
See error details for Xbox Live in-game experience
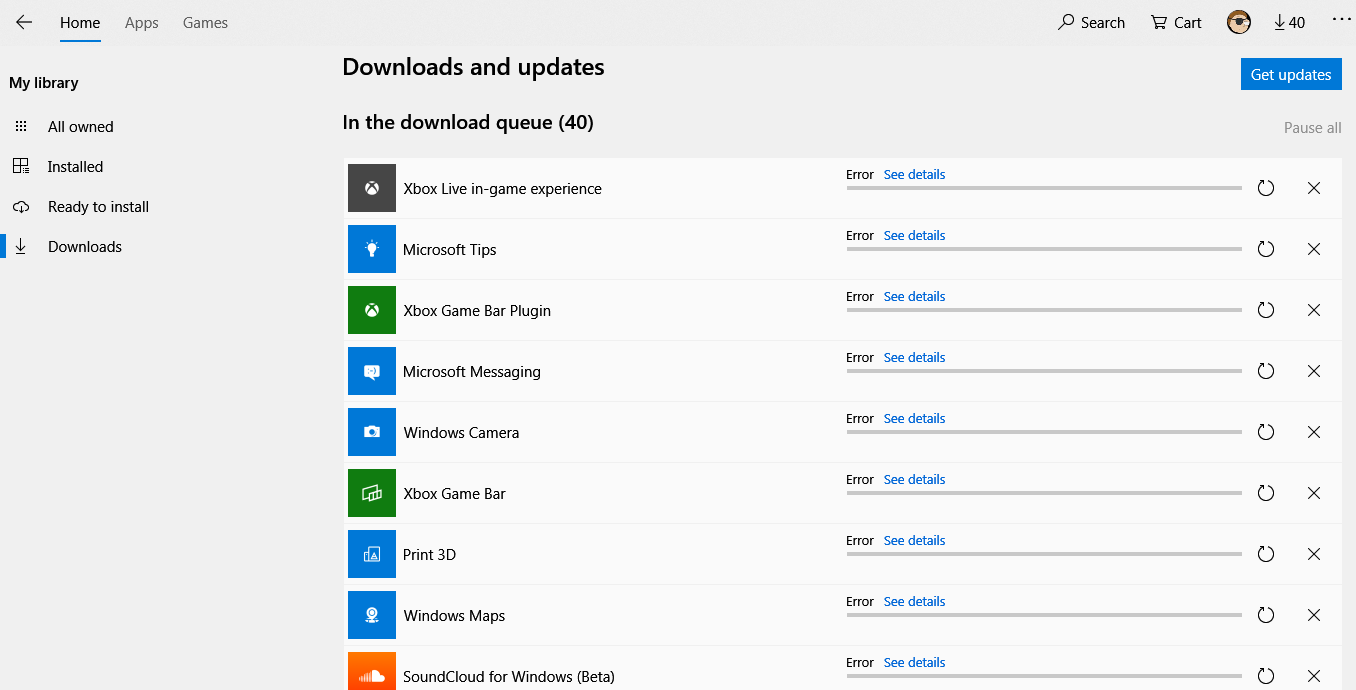click(914, 174)
